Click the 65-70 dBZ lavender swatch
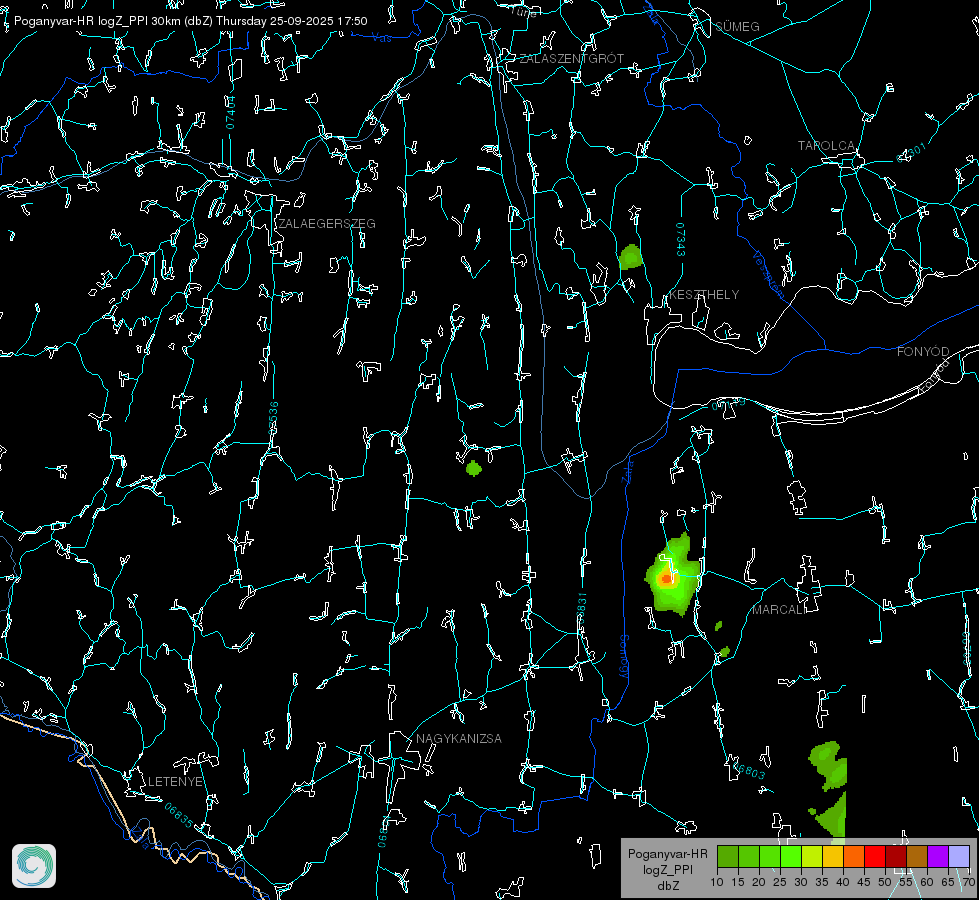 coord(959,856)
